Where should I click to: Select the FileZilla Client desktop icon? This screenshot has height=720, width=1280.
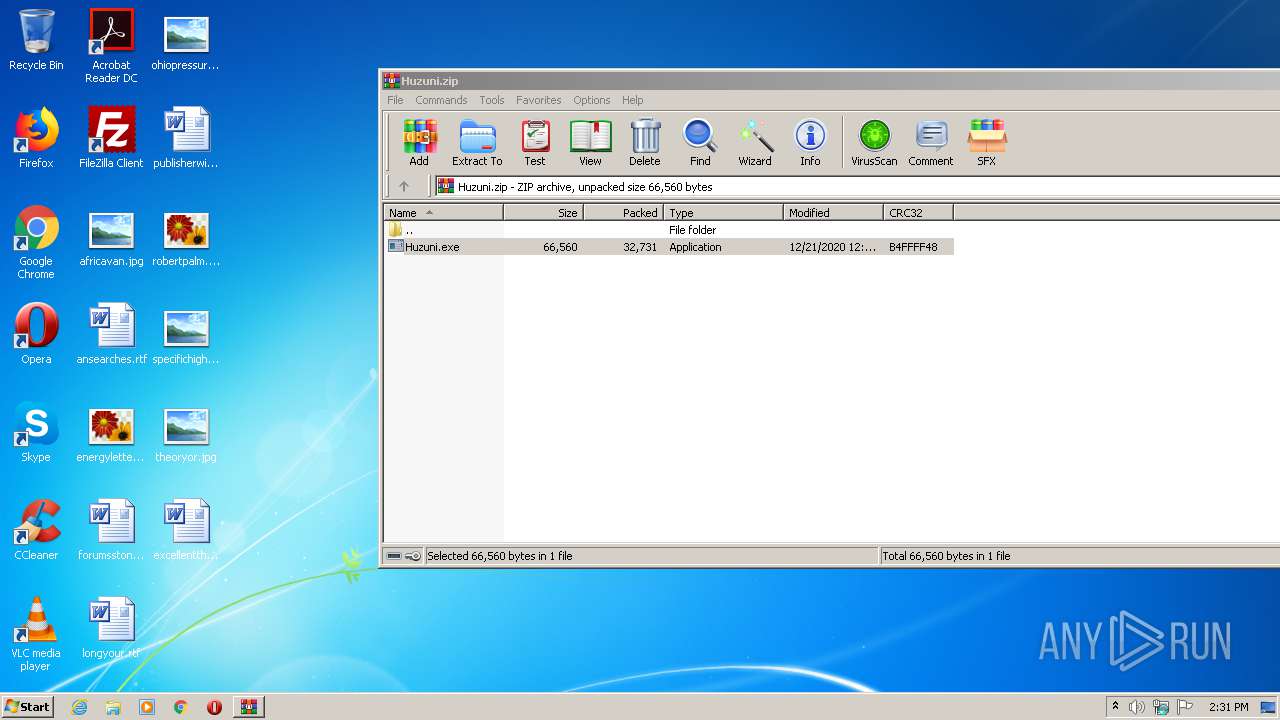coord(111,138)
